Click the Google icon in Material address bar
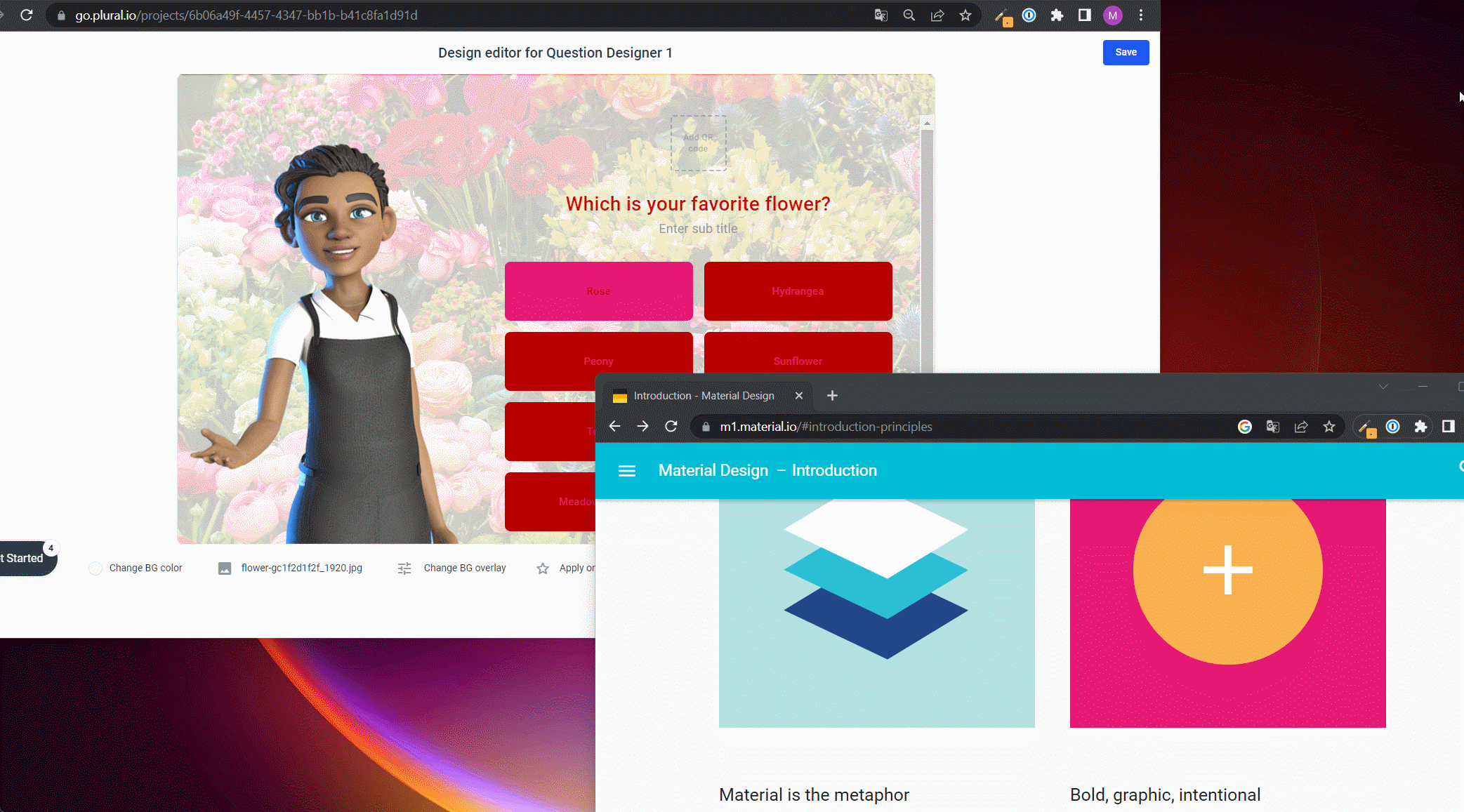1464x812 pixels. pos(1244,427)
